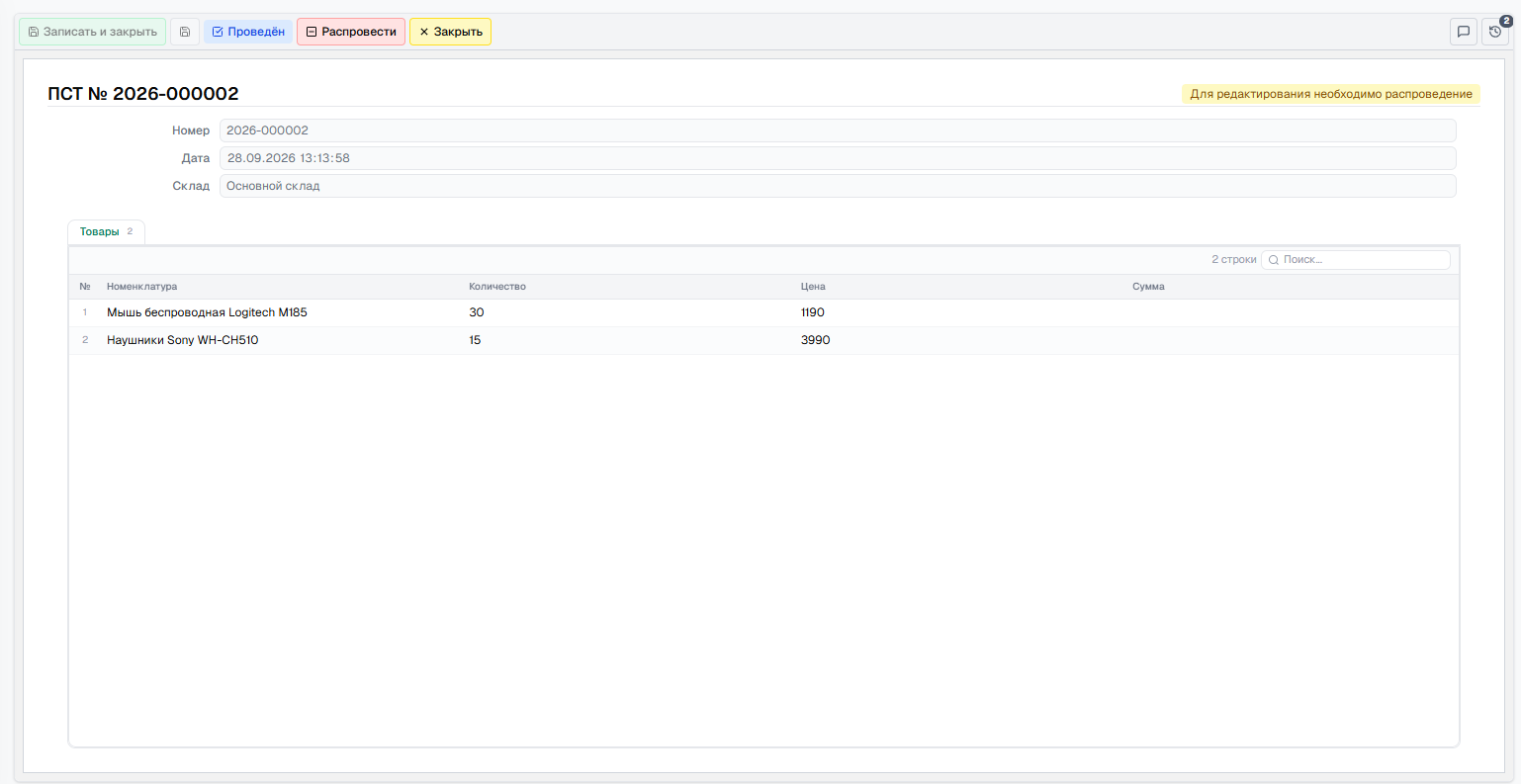Sort by the Цена column header
Screen dimensions: 1521x784
pyautogui.click(x=813, y=287)
